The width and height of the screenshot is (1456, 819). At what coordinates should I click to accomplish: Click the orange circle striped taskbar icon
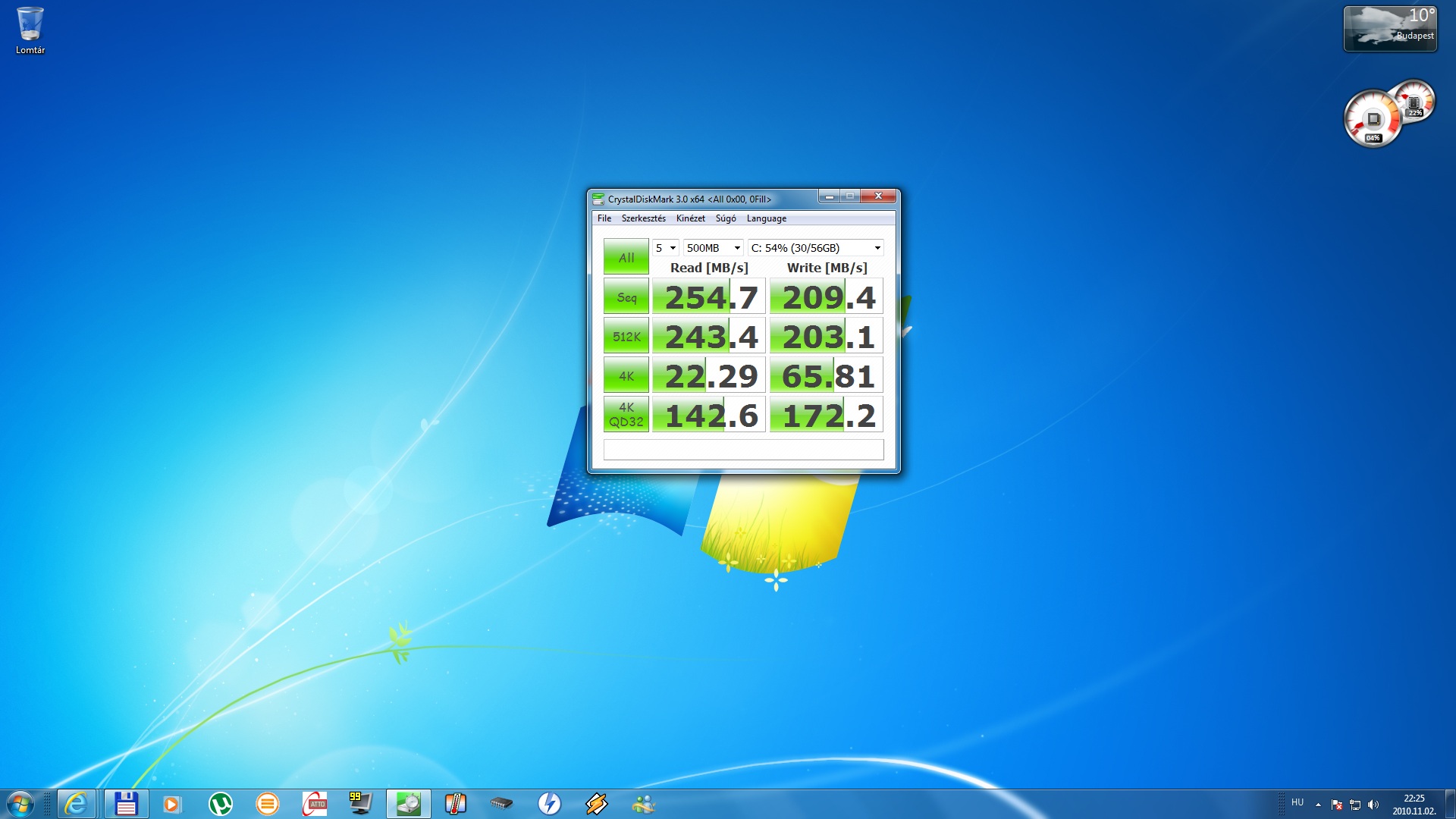pos(268,804)
